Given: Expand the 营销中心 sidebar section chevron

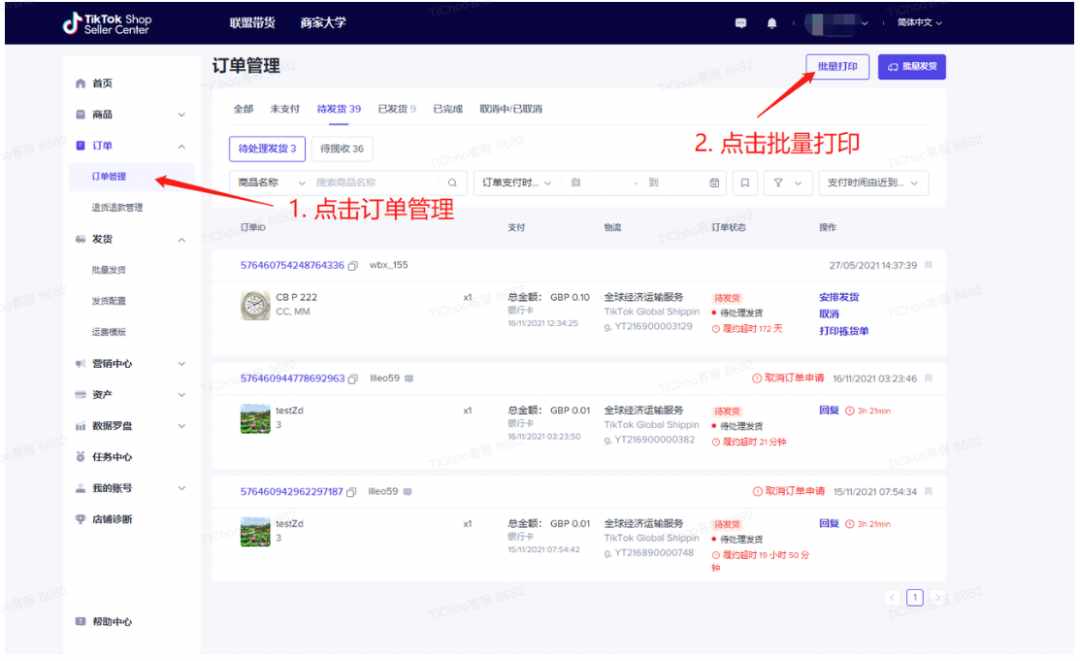Looking at the screenshot, I should coord(182,364).
